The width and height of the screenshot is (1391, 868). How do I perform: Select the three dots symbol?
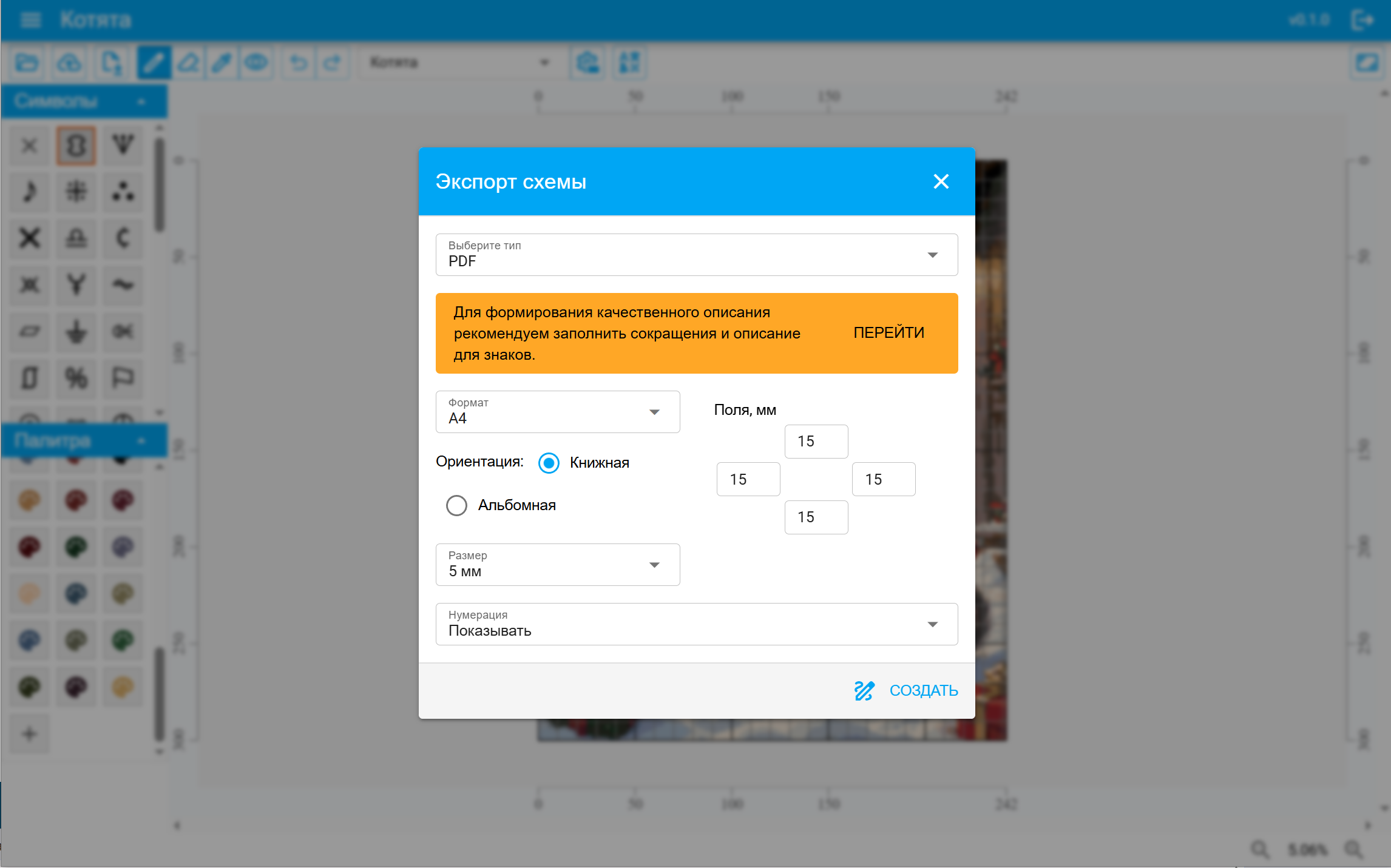coord(123,192)
